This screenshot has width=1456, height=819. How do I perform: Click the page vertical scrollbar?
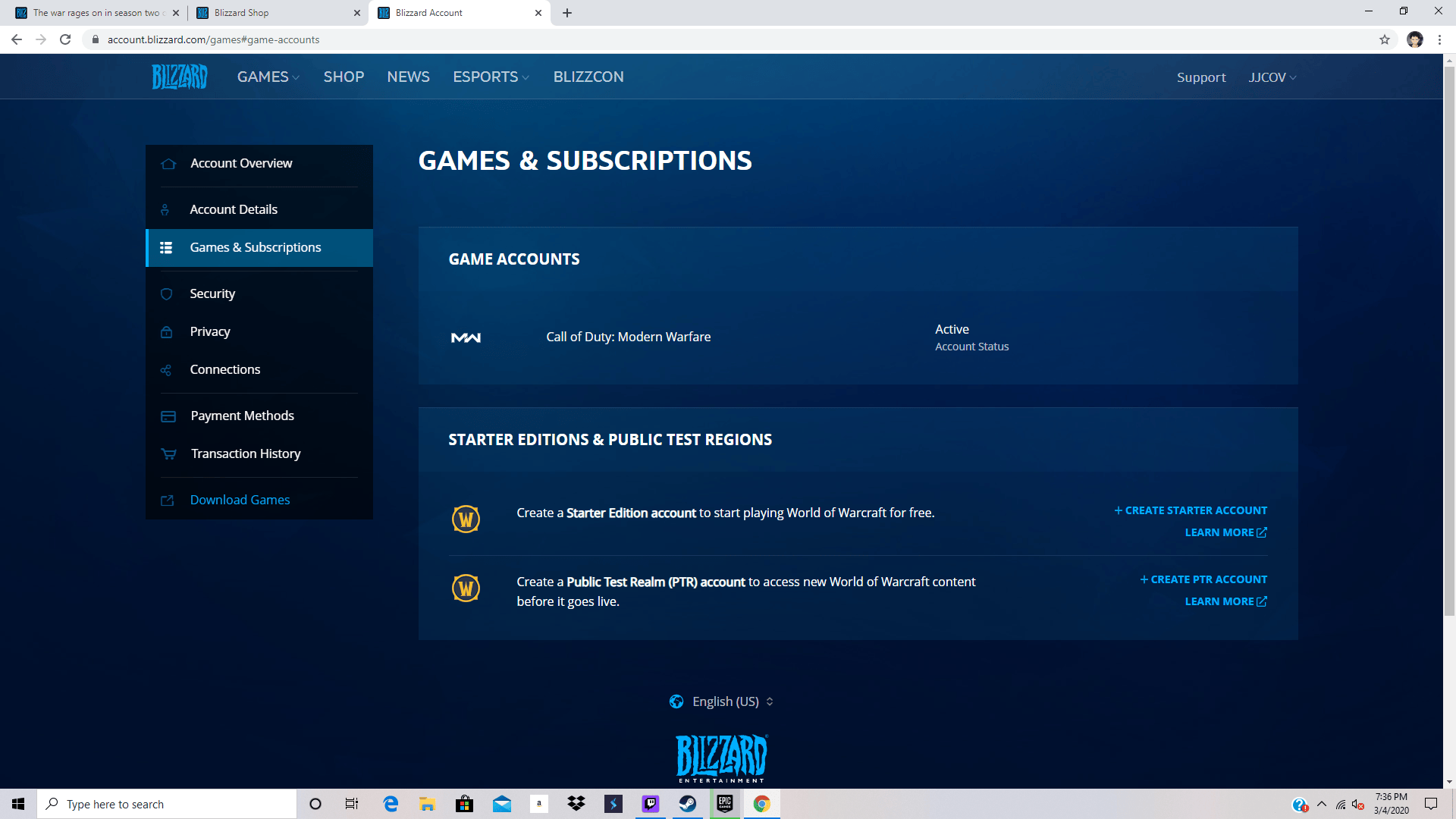[x=1449, y=341]
